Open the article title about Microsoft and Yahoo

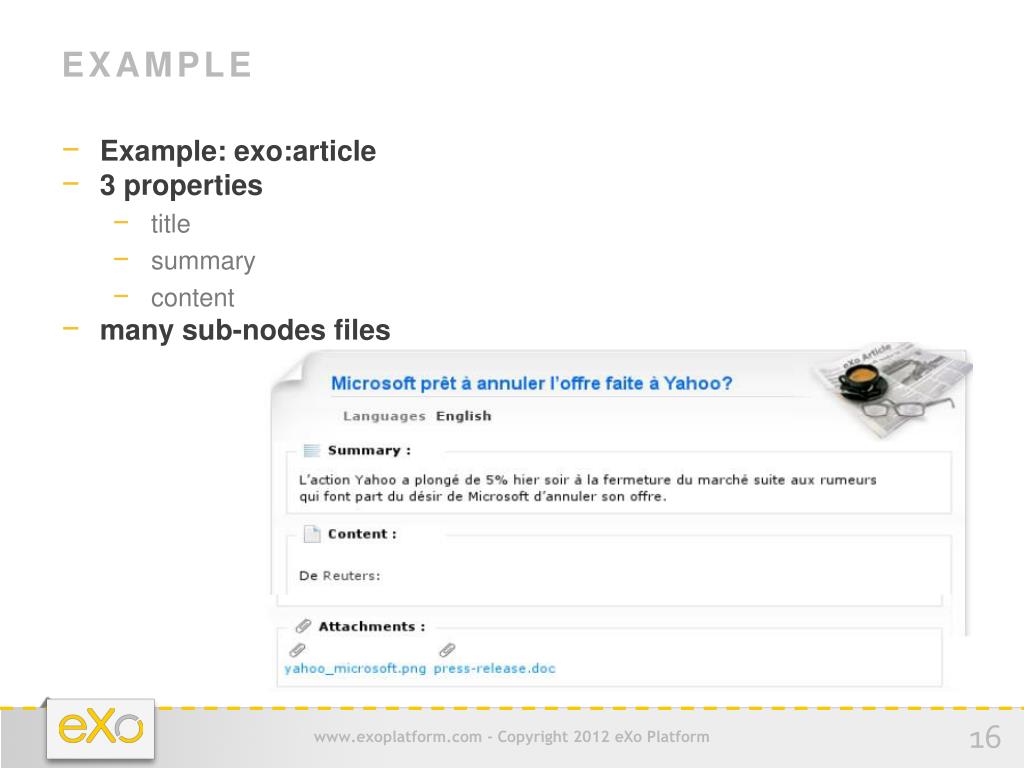point(532,383)
